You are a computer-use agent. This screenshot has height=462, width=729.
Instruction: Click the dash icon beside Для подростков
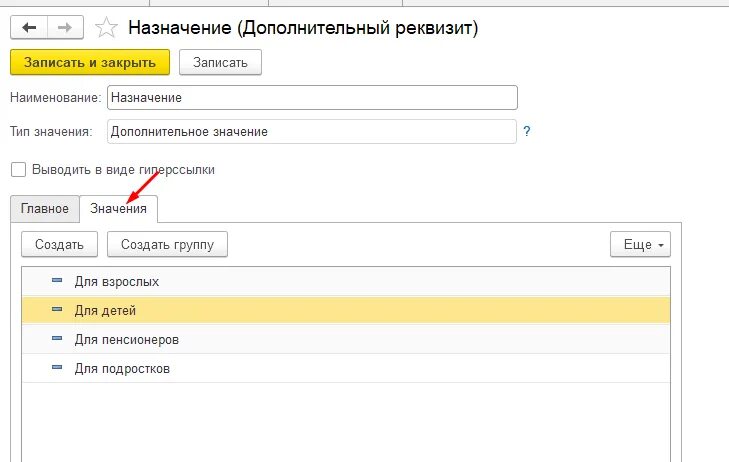[57, 367]
